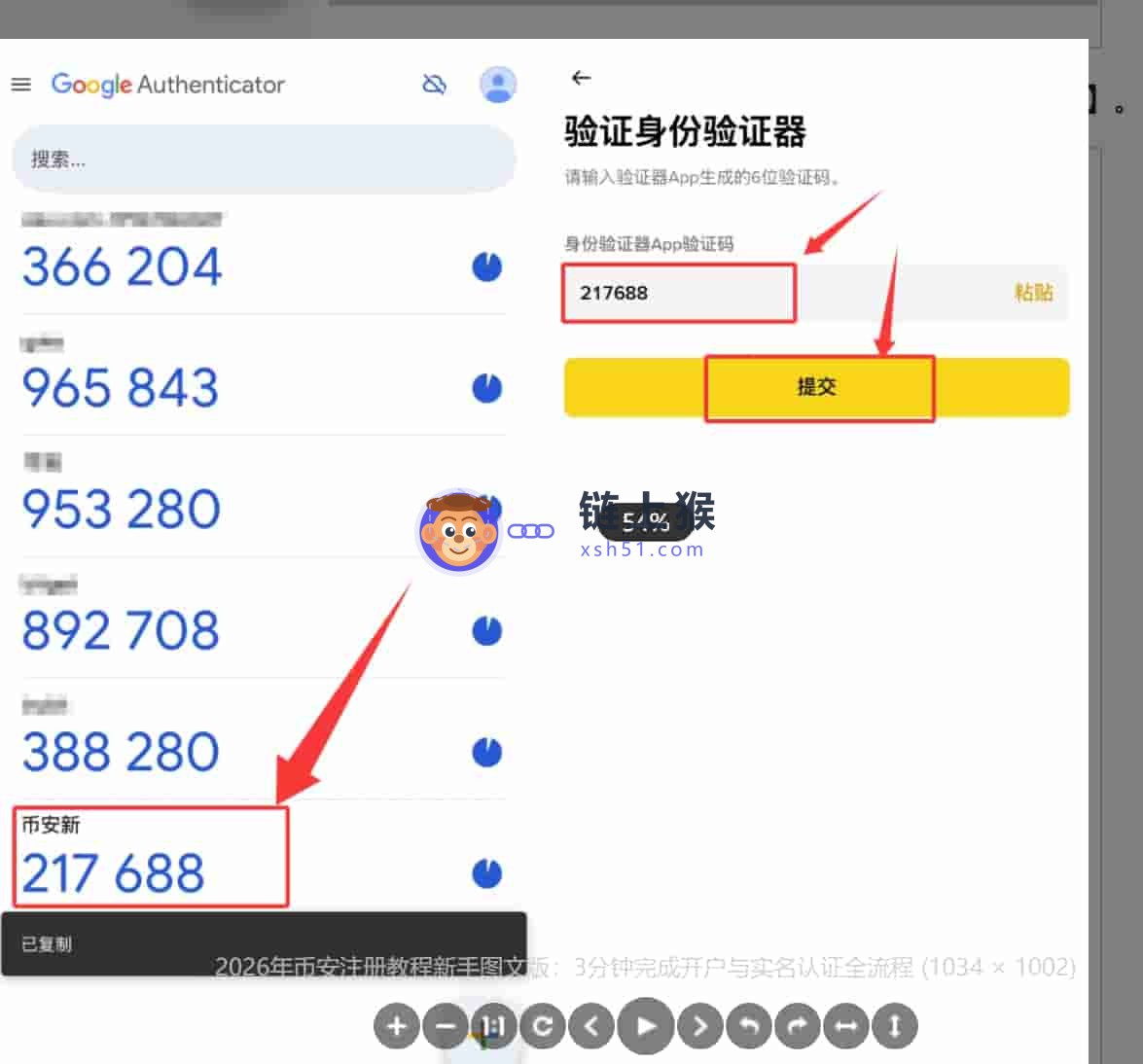Flip the image vertically
Viewport: 1143px width, 1064px height.
894,1026
